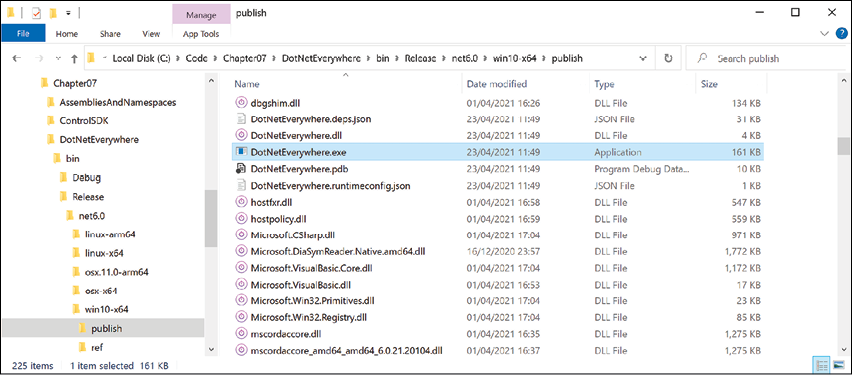Select Microsoft.DiaSymReader.Native.amd64.dll file
Image resolution: width=852 pixels, height=375 pixels.
[x=338, y=252]
